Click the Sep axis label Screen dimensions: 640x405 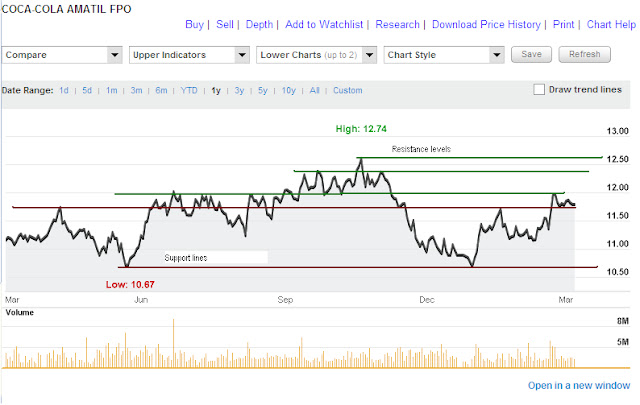click(285, 300)
